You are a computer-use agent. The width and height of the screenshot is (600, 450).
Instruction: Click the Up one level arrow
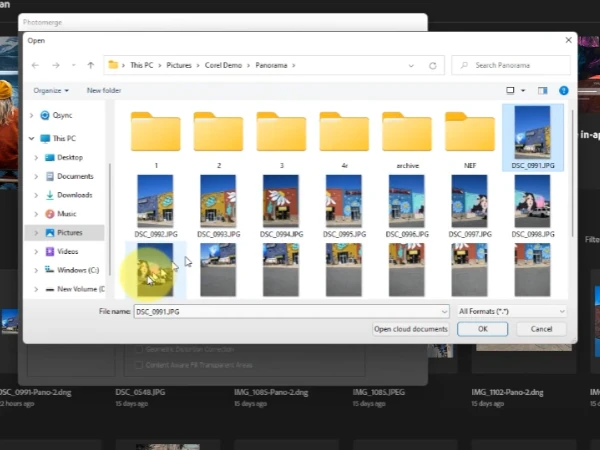click(x=91, y=65)
